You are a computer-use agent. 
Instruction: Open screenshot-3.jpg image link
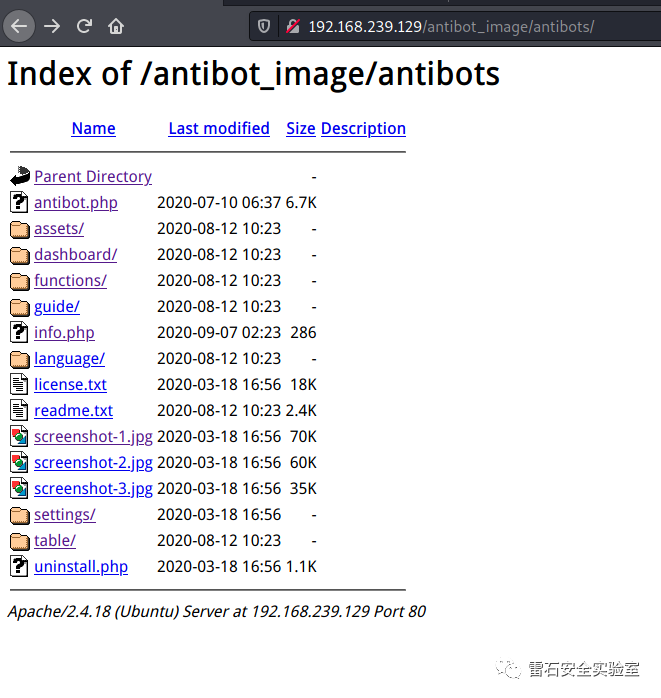[x=93, y=489]
